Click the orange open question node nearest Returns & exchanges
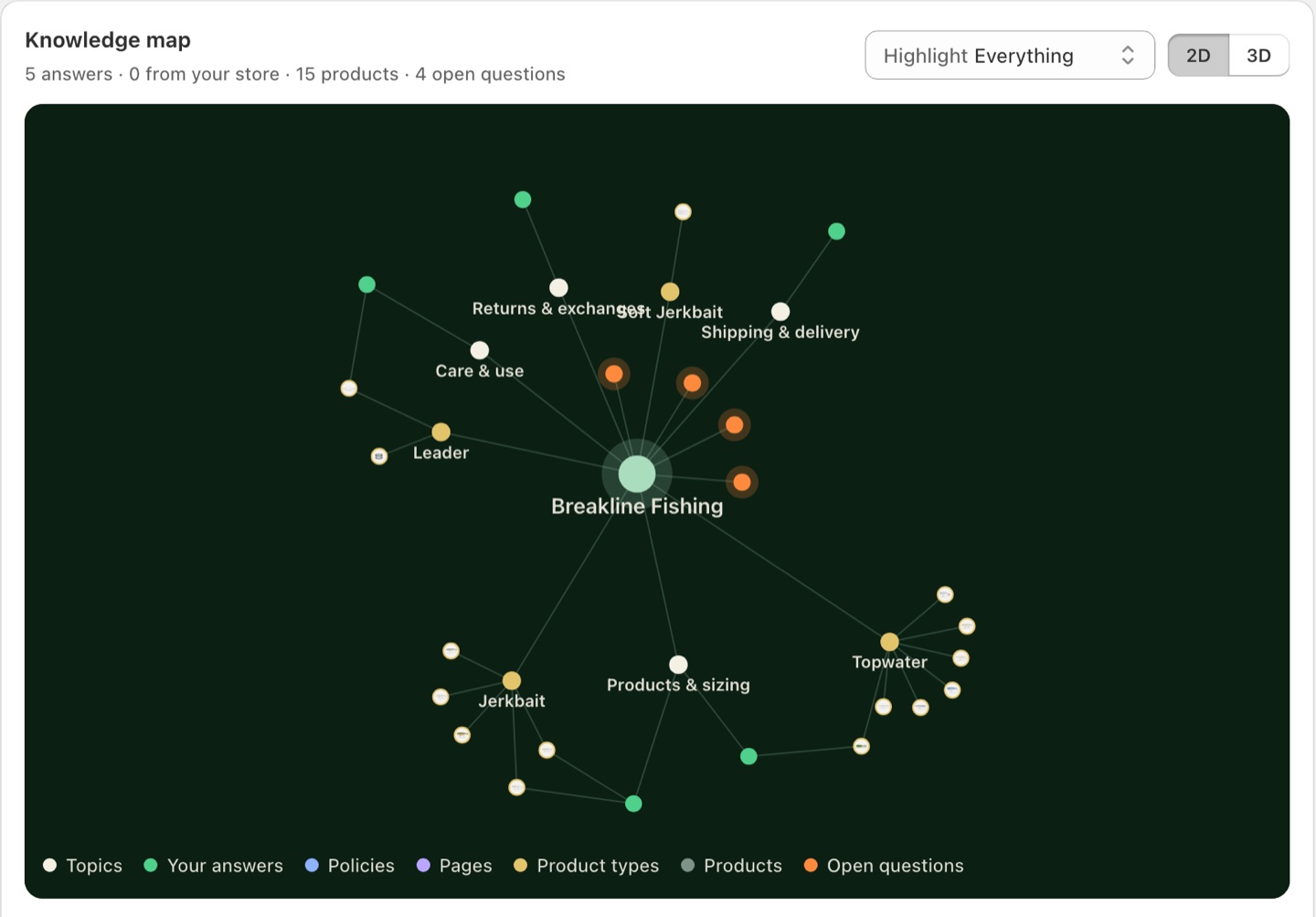The image size is (1316, 917). coord(614,373)
